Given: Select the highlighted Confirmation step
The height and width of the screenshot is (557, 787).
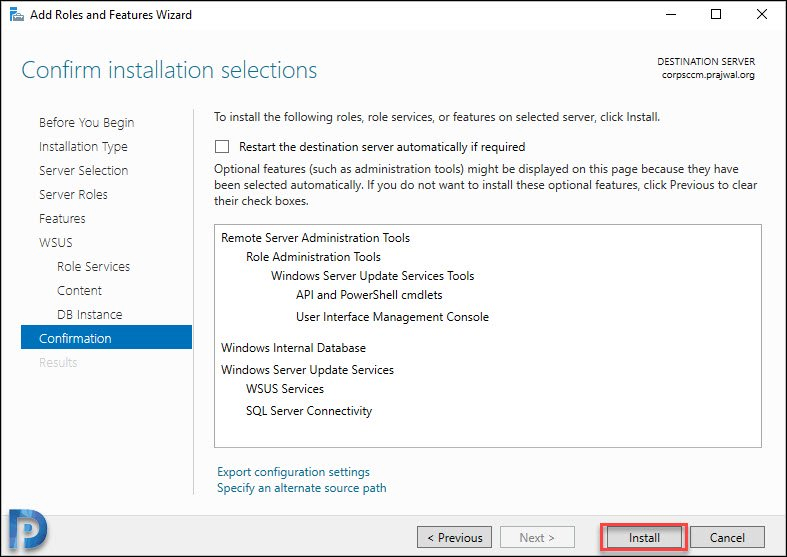Looking at the screenshot, I should tap(106, 337).
